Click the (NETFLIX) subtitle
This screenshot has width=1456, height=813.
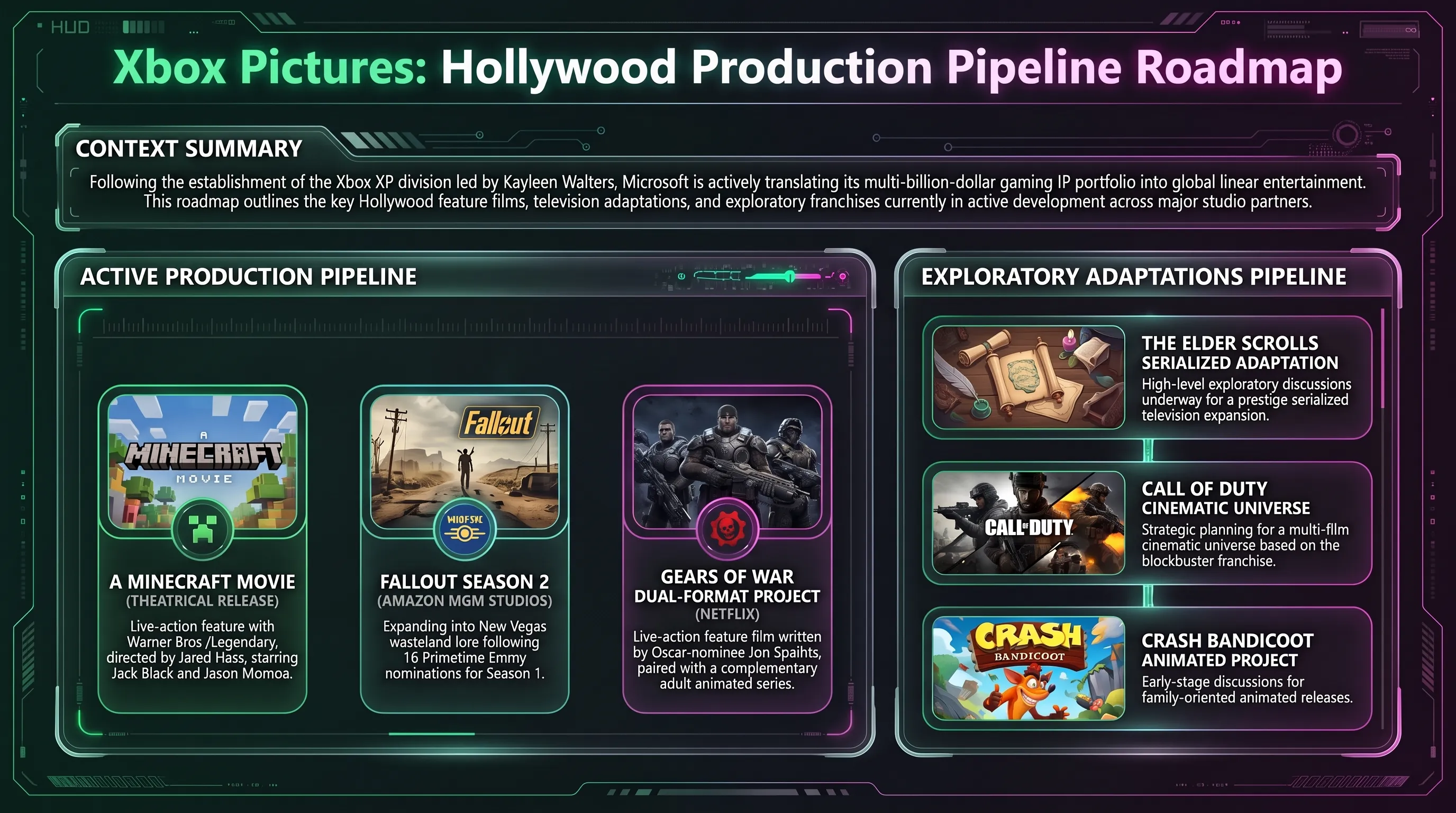[727, 614]
